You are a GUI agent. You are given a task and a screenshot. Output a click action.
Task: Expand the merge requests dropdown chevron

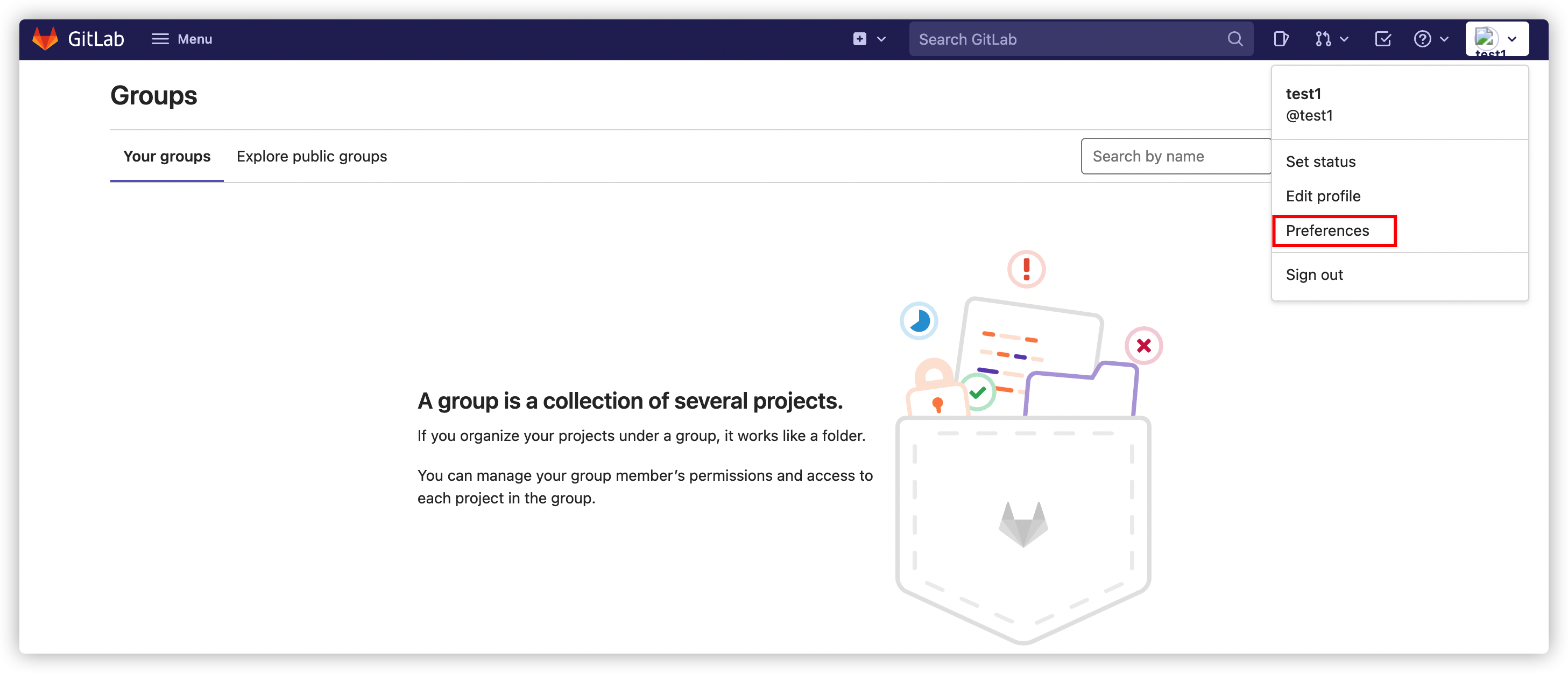[x=1345, y=39]
